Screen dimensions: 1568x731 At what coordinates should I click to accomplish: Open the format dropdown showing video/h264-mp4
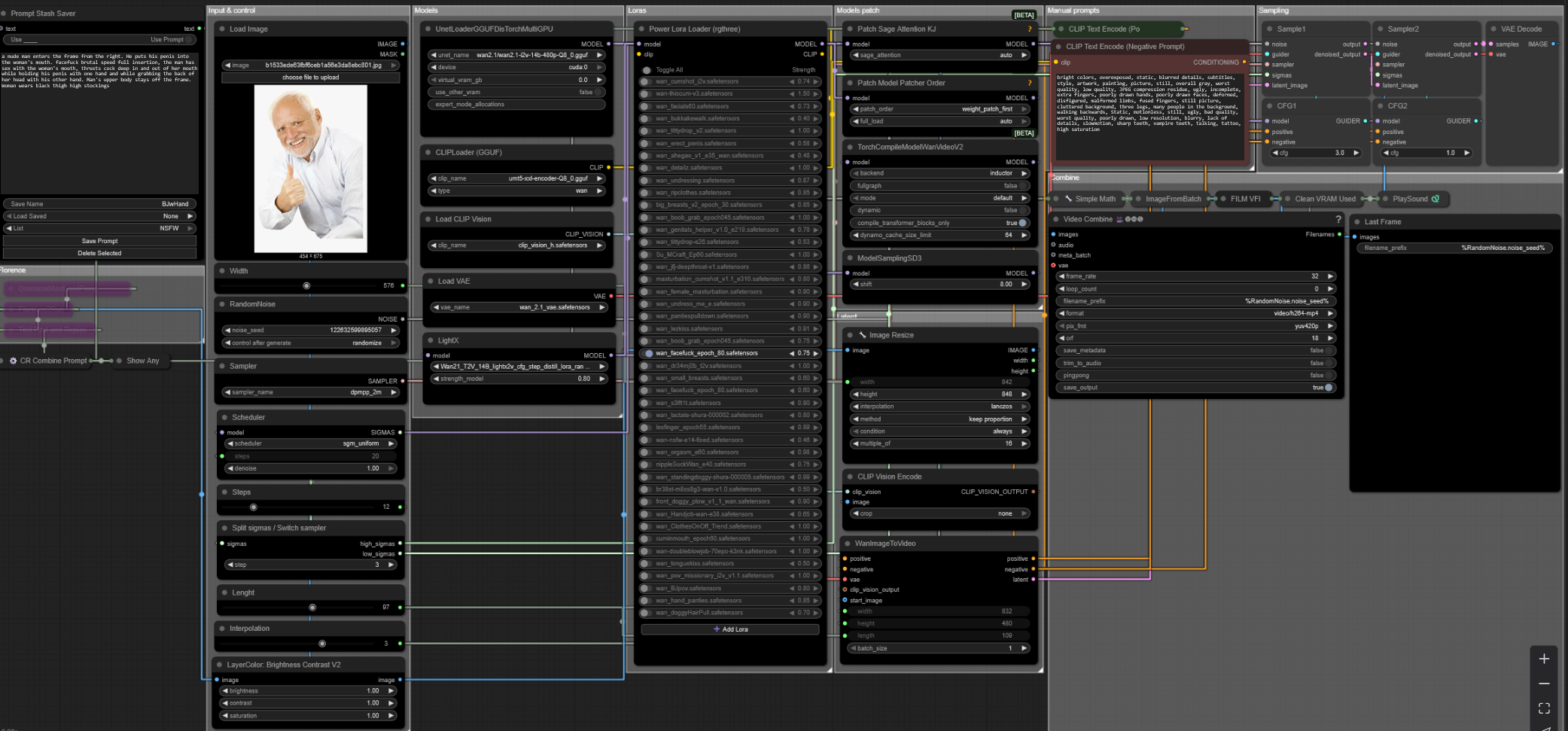coord(1196,313)
